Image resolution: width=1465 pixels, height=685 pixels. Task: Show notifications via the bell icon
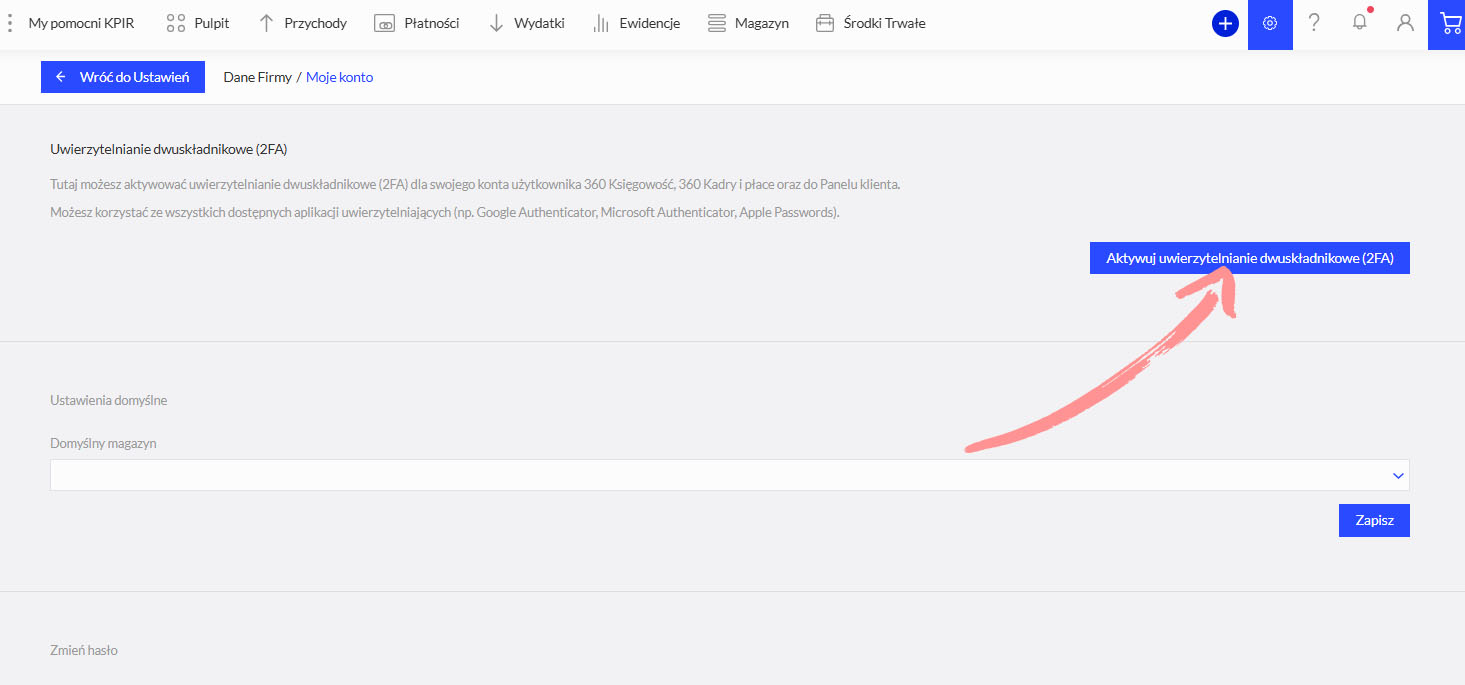click(1359, 23)
